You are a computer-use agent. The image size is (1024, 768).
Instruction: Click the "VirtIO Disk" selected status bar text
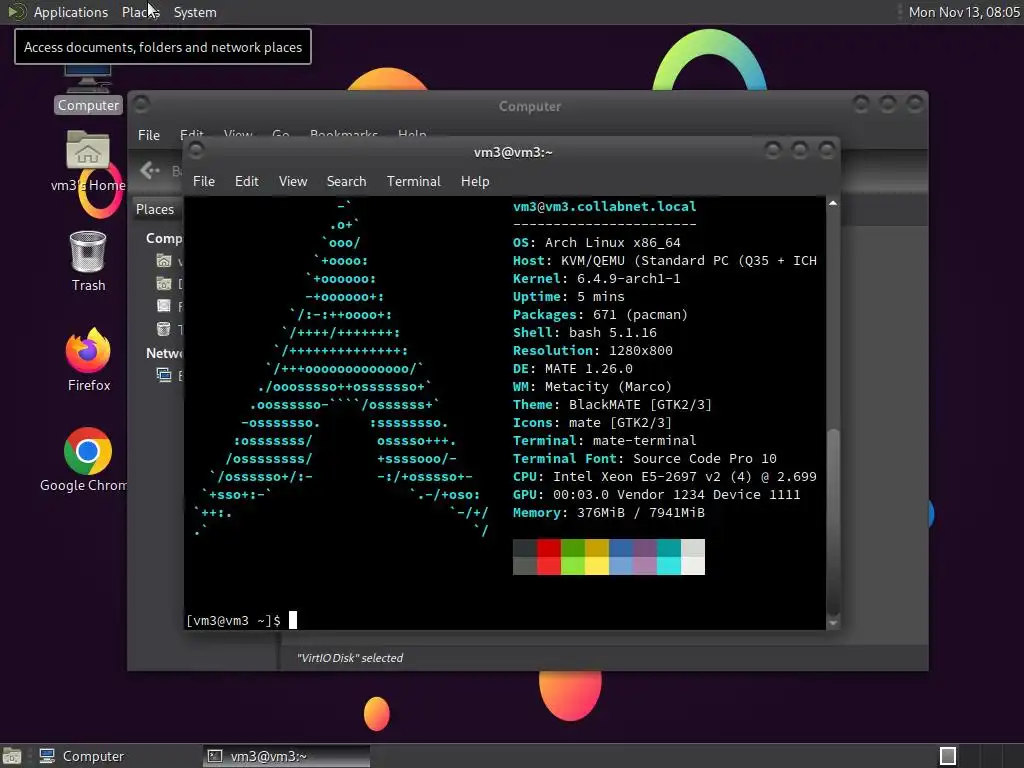[350, 658]
